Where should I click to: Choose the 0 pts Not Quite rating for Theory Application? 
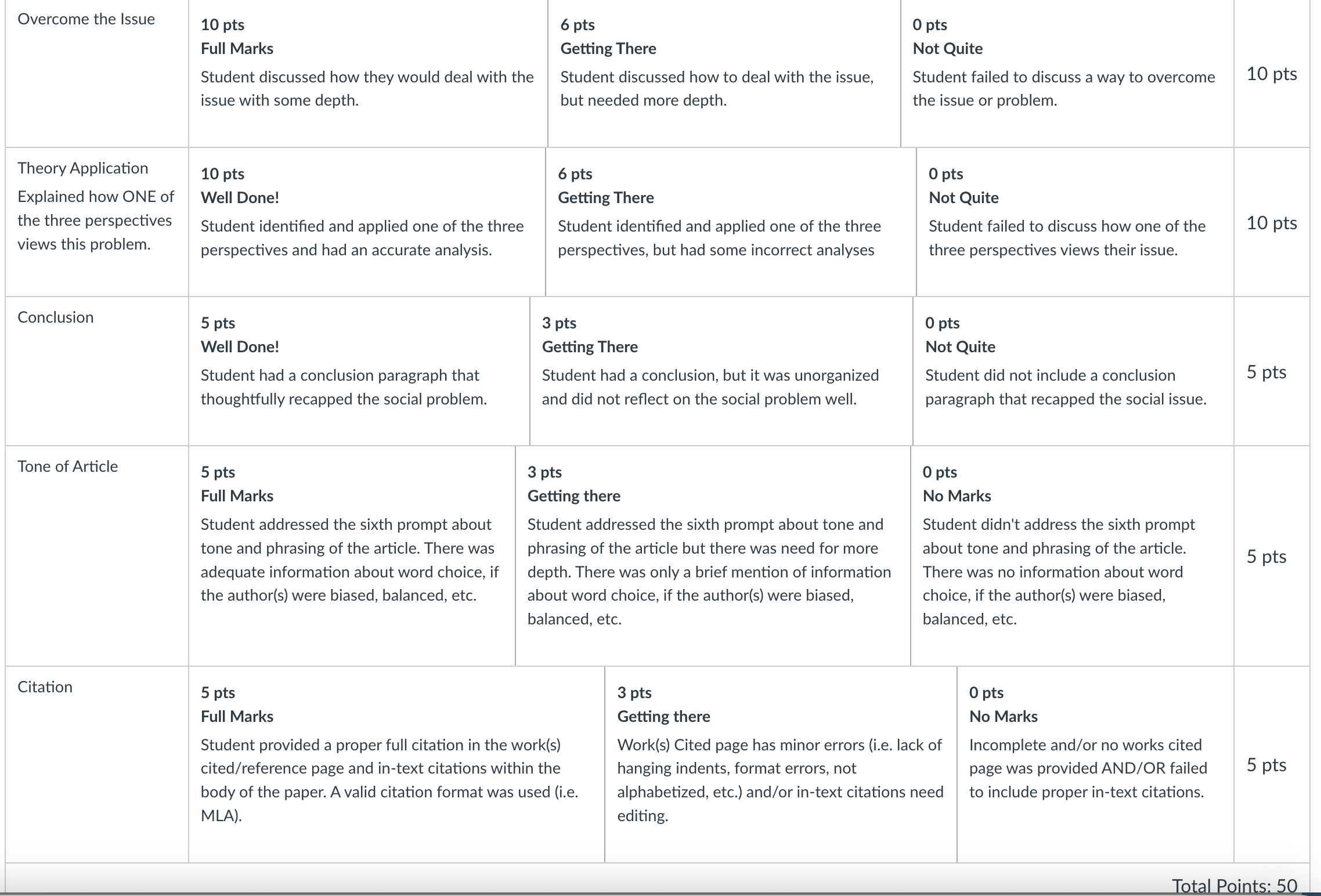pos(1075,222)
